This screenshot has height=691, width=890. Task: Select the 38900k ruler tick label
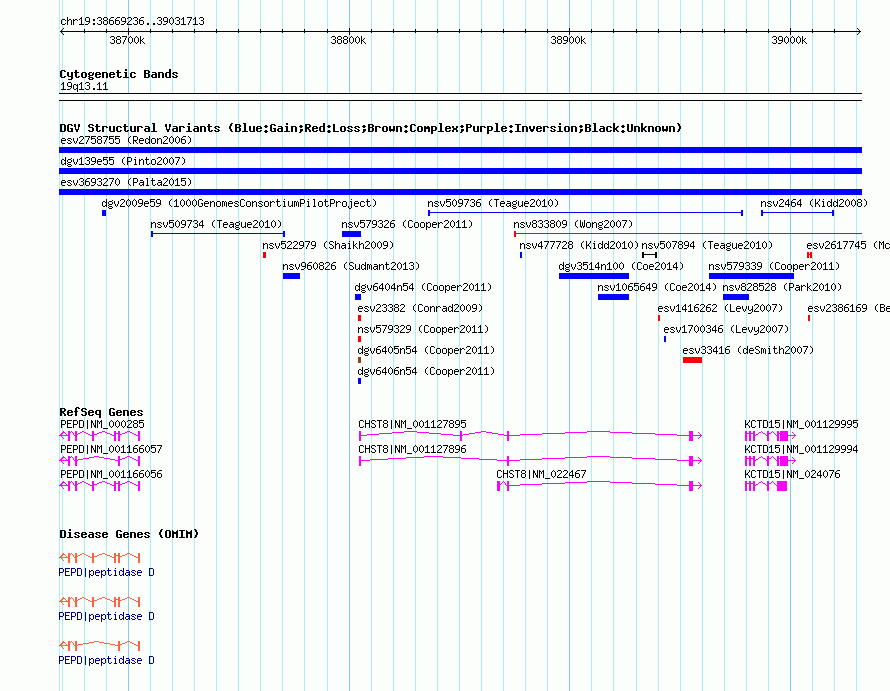coord(568,40)
